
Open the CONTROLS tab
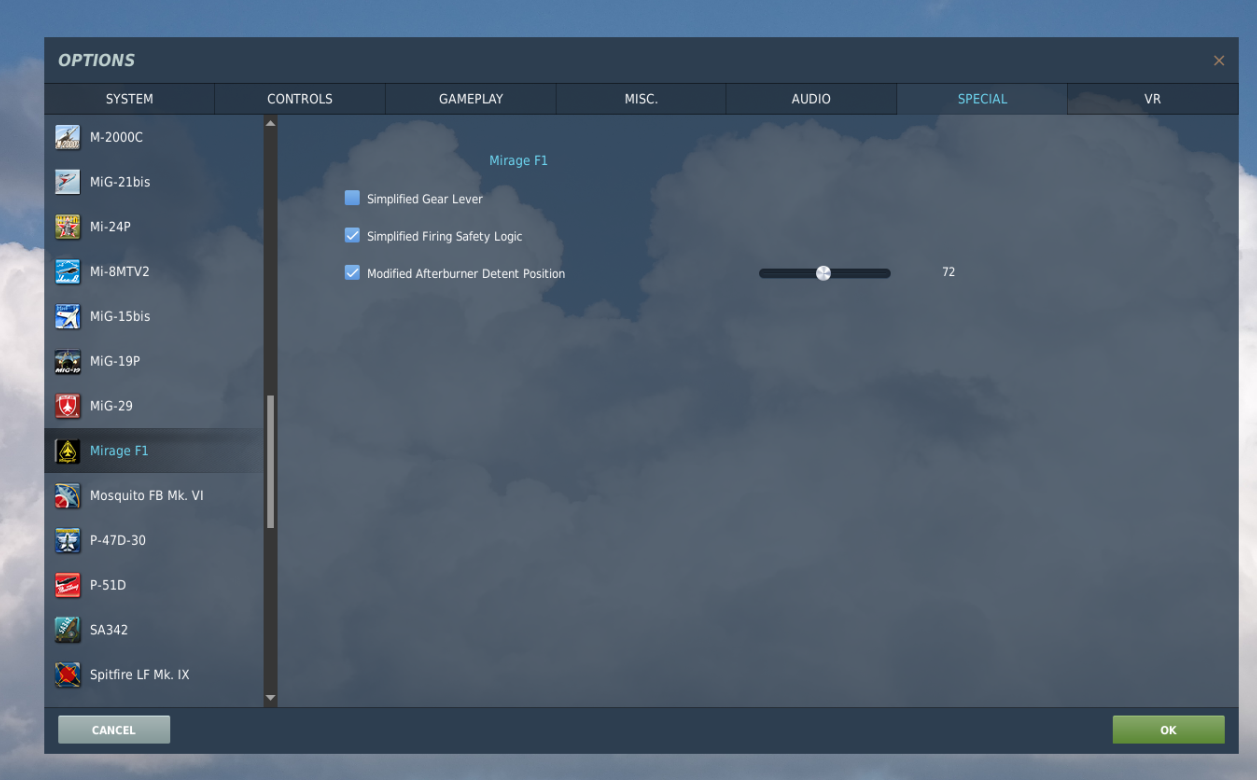click(x=300, y=99)
